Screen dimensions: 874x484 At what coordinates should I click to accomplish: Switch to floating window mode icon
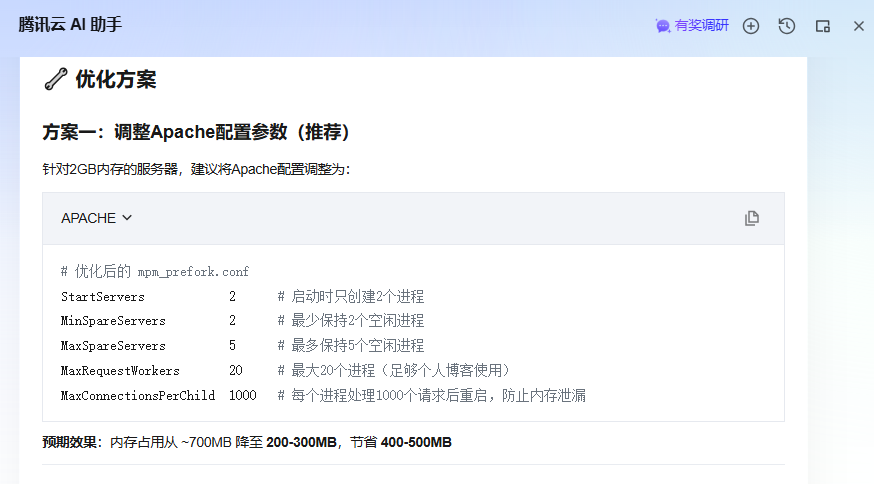(x=822, y=26)
